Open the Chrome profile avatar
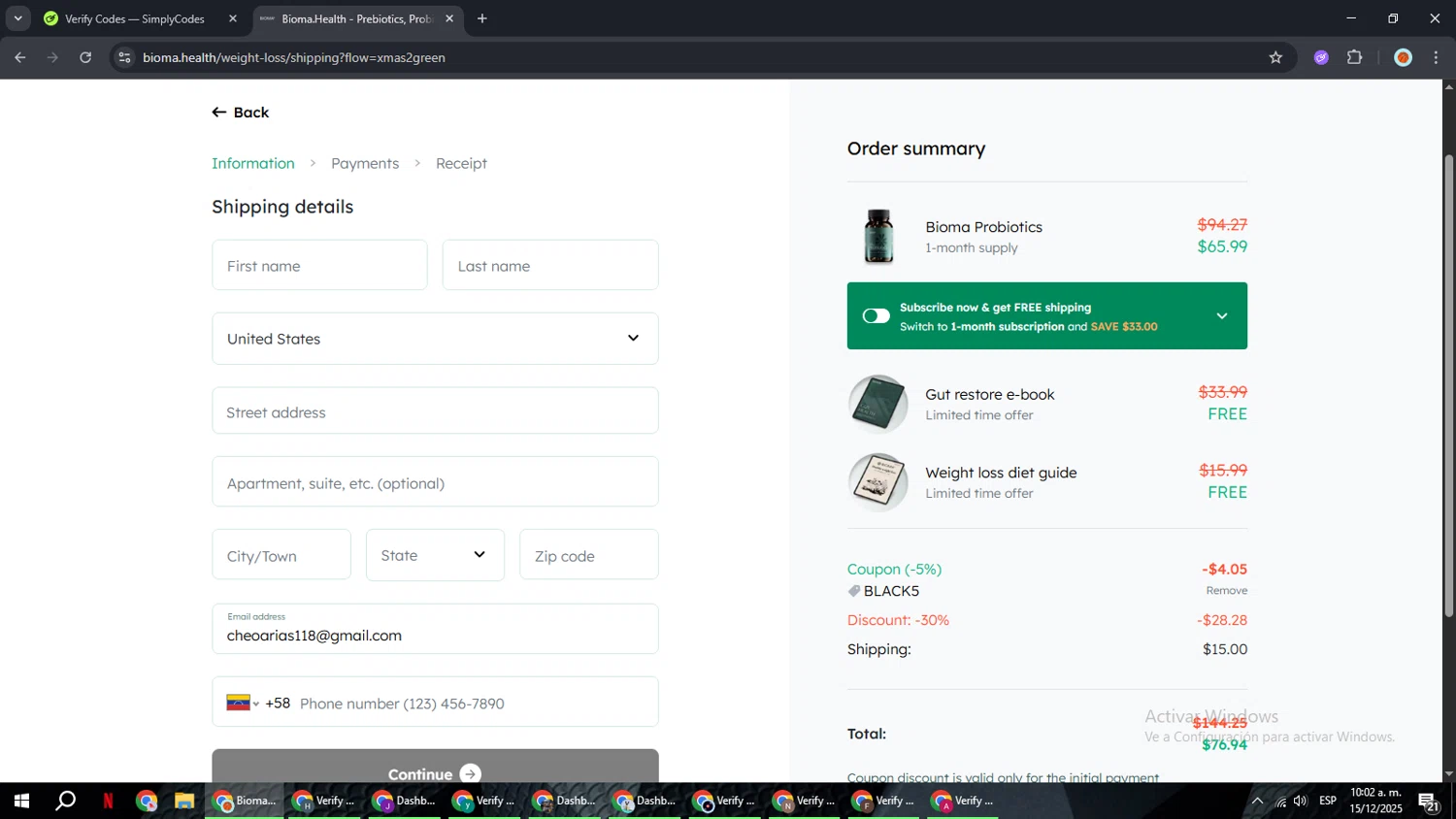The height and width of the screenshot is (819, 1456). pos(1403,57)
